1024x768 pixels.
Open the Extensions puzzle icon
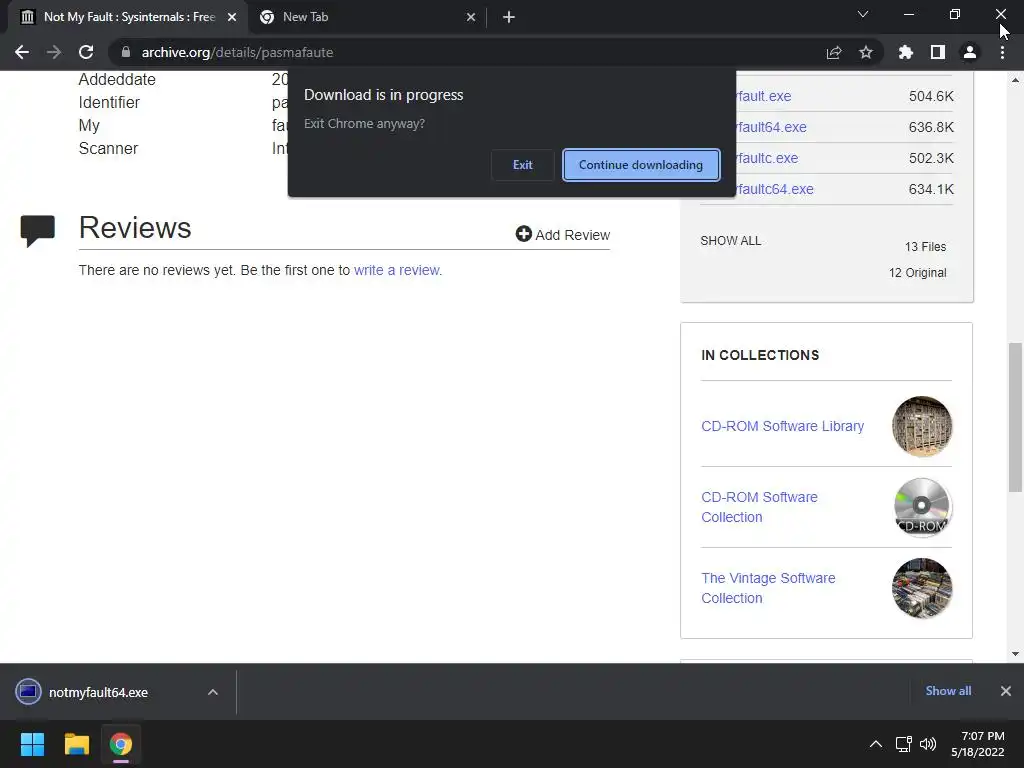point(905,52)
